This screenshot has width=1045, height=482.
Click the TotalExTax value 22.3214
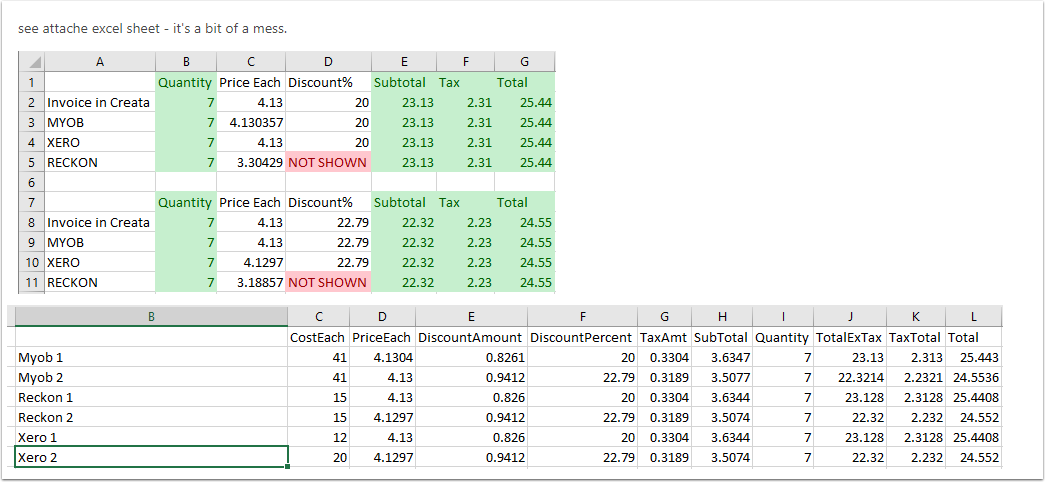tap(850, 377)
